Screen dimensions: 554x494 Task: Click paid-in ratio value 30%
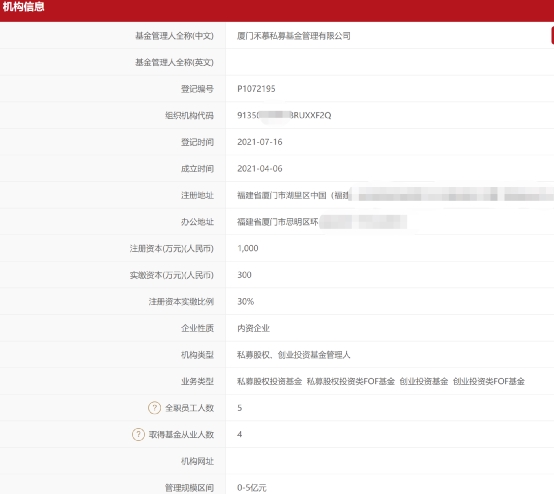coord(246,301)
